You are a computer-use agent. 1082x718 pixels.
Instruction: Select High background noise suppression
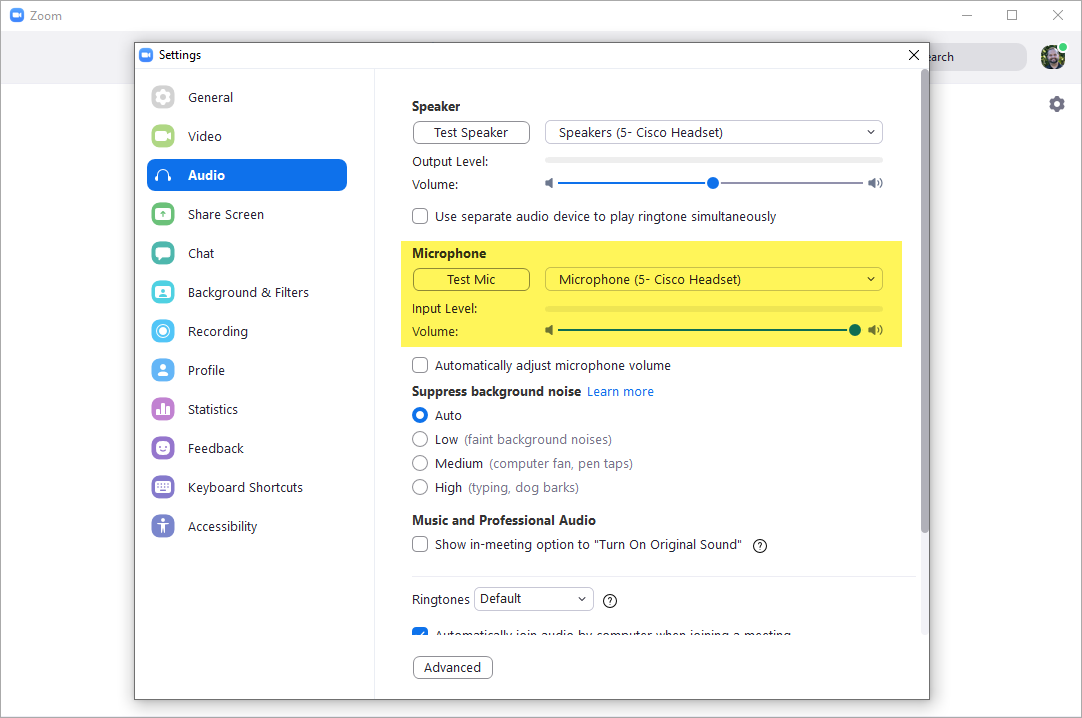pos(420,487)
